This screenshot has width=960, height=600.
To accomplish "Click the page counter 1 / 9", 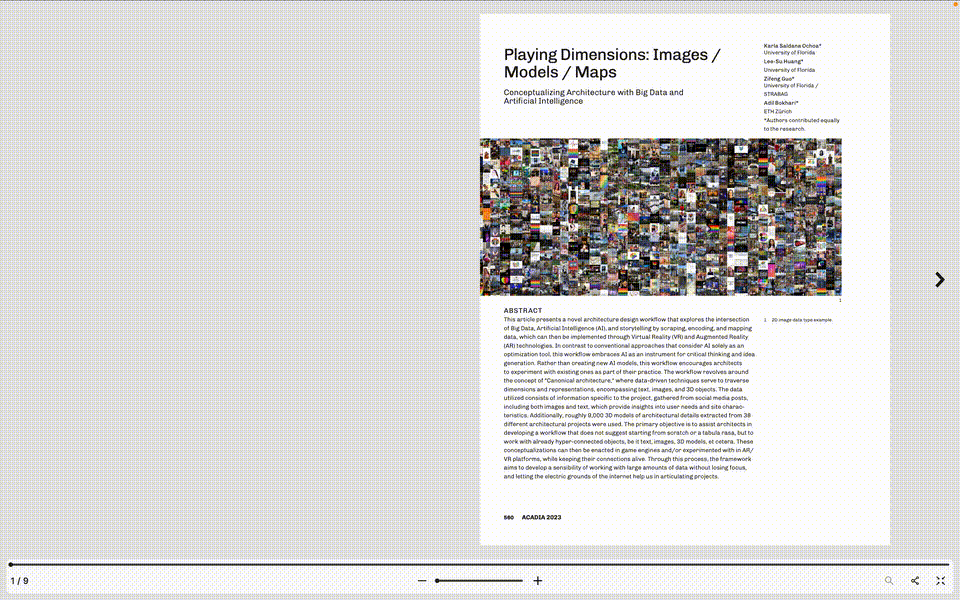I will [20, 581].
